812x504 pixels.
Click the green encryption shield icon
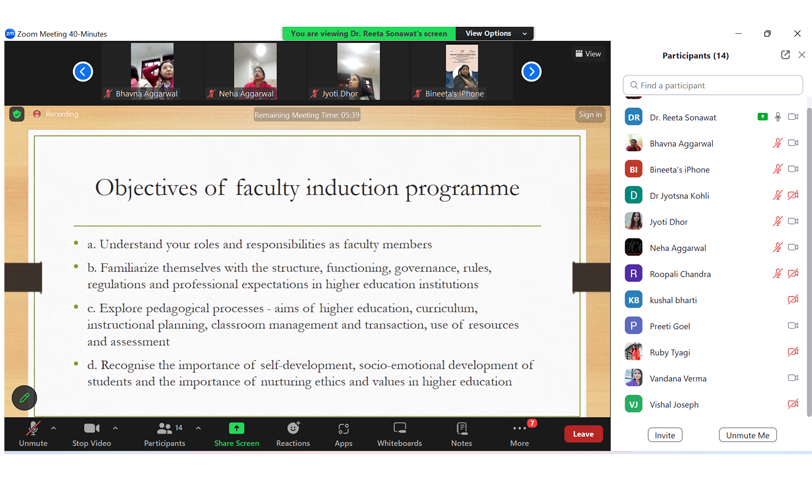pyautogui.click(x=17, y=115)
